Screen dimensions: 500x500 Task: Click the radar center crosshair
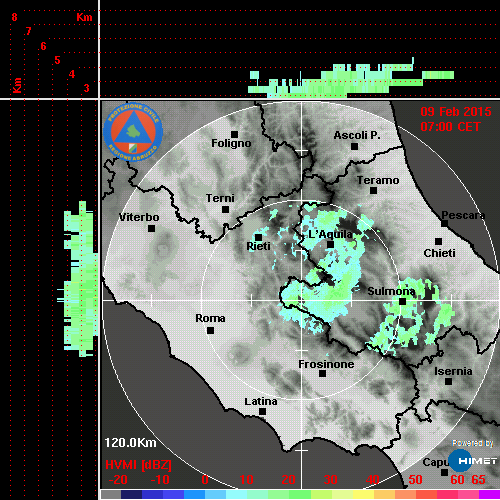(302, 300)
